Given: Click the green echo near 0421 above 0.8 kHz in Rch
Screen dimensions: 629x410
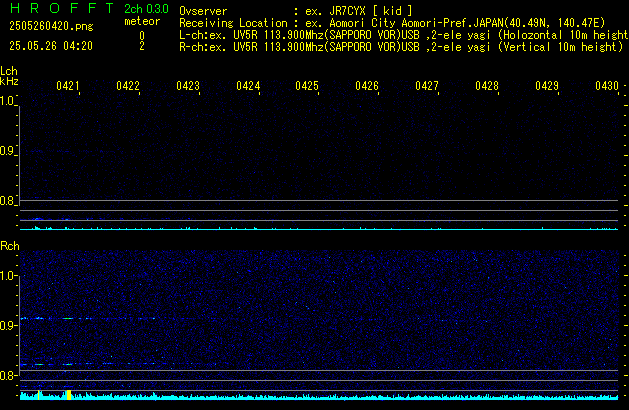Looking at the screenshot, I should pyautogui.click(x=69, y=364).
